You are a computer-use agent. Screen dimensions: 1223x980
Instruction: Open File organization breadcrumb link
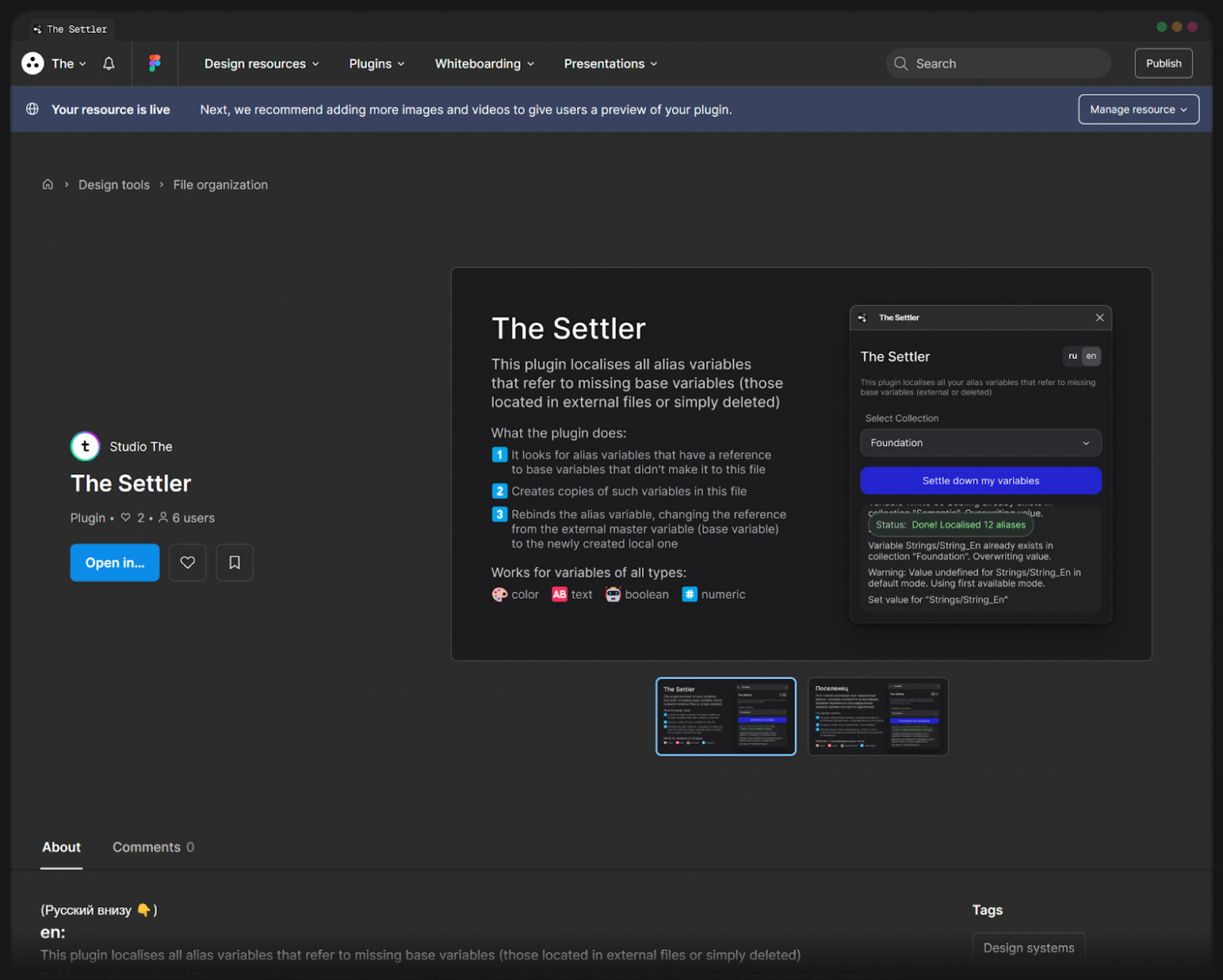pos(220,184)
